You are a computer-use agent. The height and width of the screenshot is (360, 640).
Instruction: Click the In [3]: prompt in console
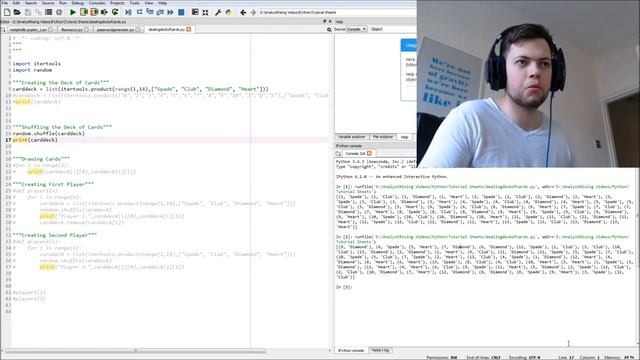click(344, 287)
